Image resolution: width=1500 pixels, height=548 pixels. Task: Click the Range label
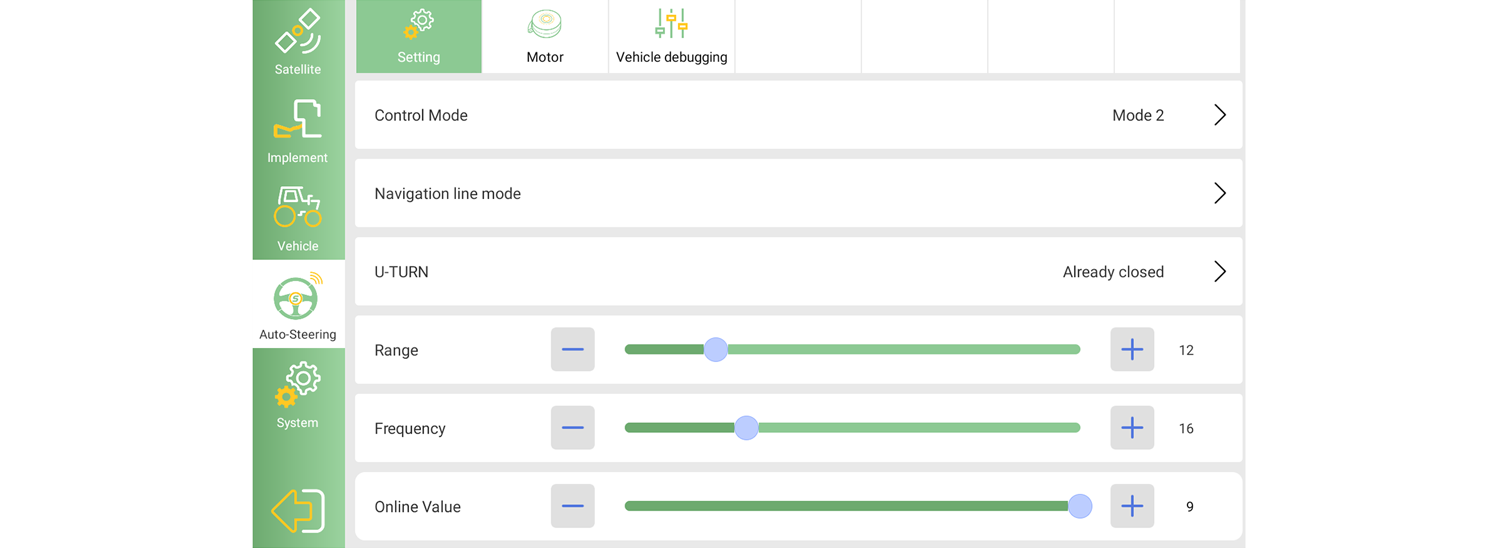[396, 351]
